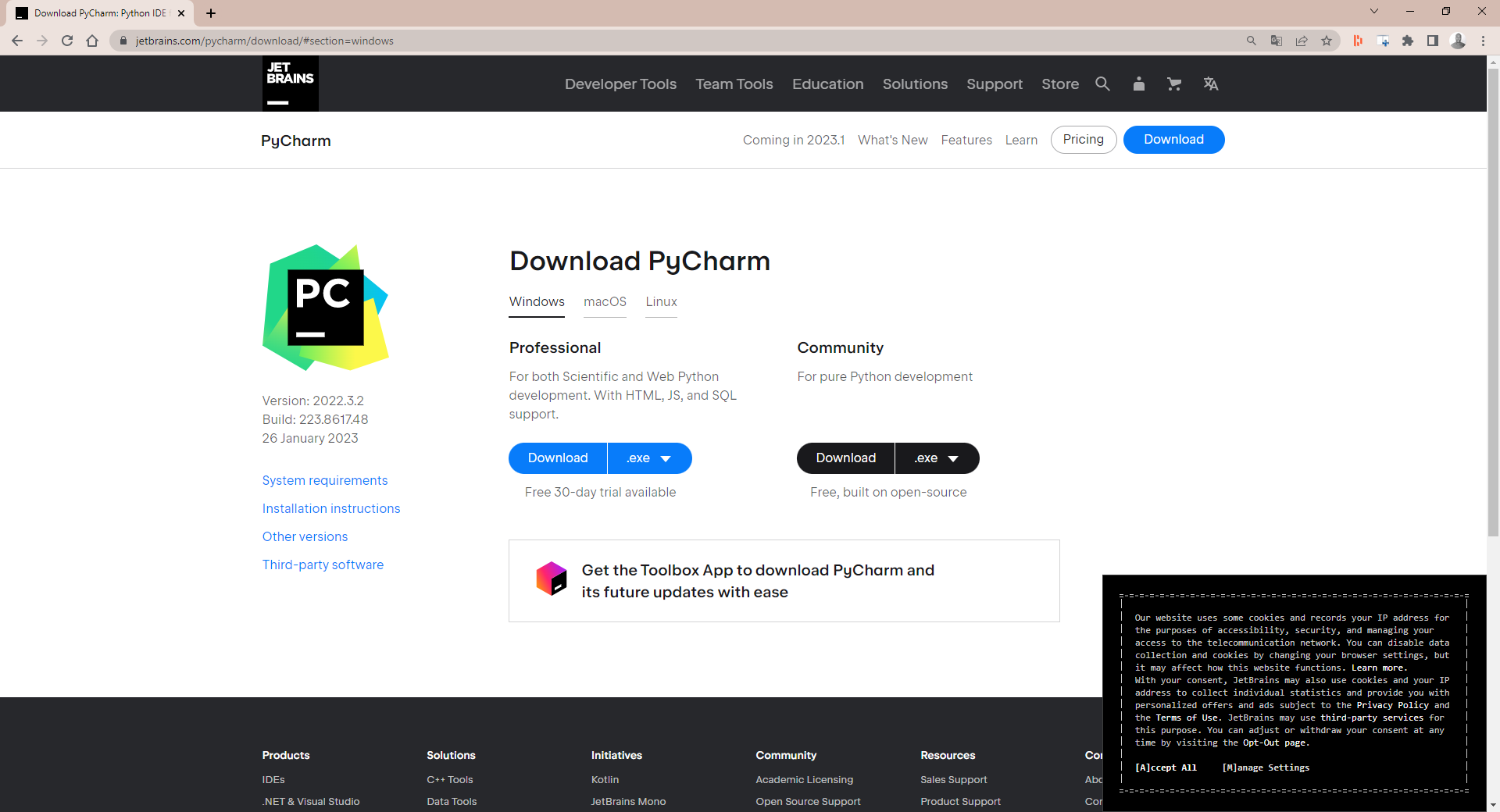Click the red extension icon in toolbar
Screen dimensions: 1500x812
[1358, 41]
